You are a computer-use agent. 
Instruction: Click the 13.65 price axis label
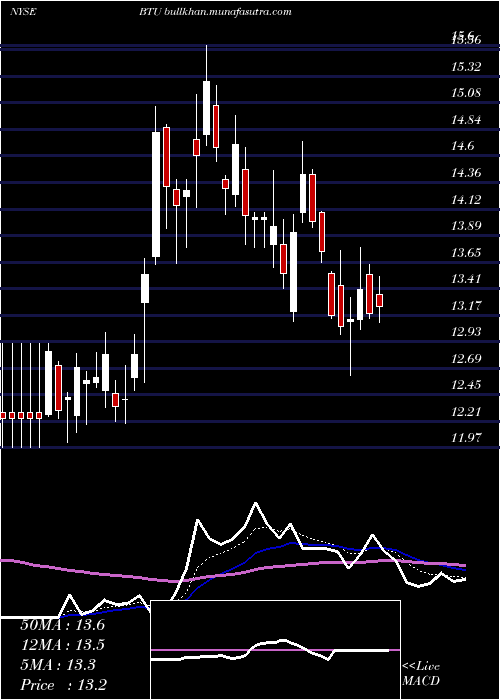pos(467,253)
